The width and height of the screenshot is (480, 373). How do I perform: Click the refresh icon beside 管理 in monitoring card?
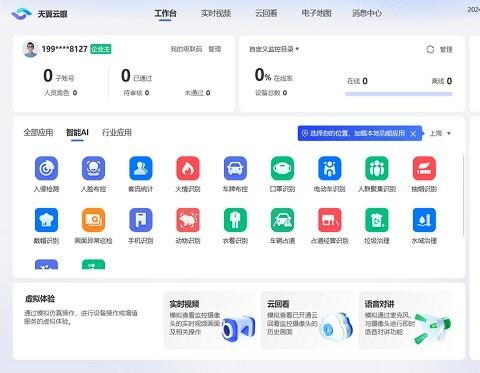[x=430, y=49]
